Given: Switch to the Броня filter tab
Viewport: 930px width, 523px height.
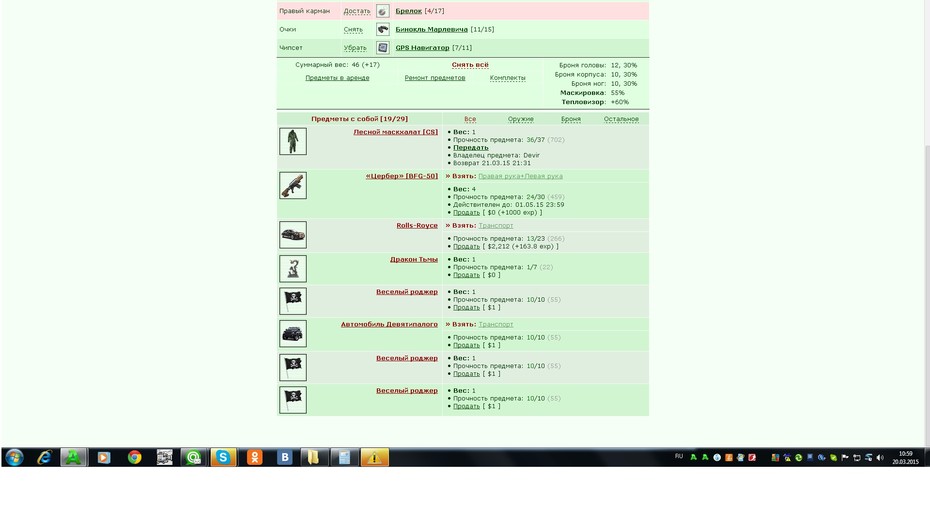Looking at the screenshot, I should tap(571, 119).
